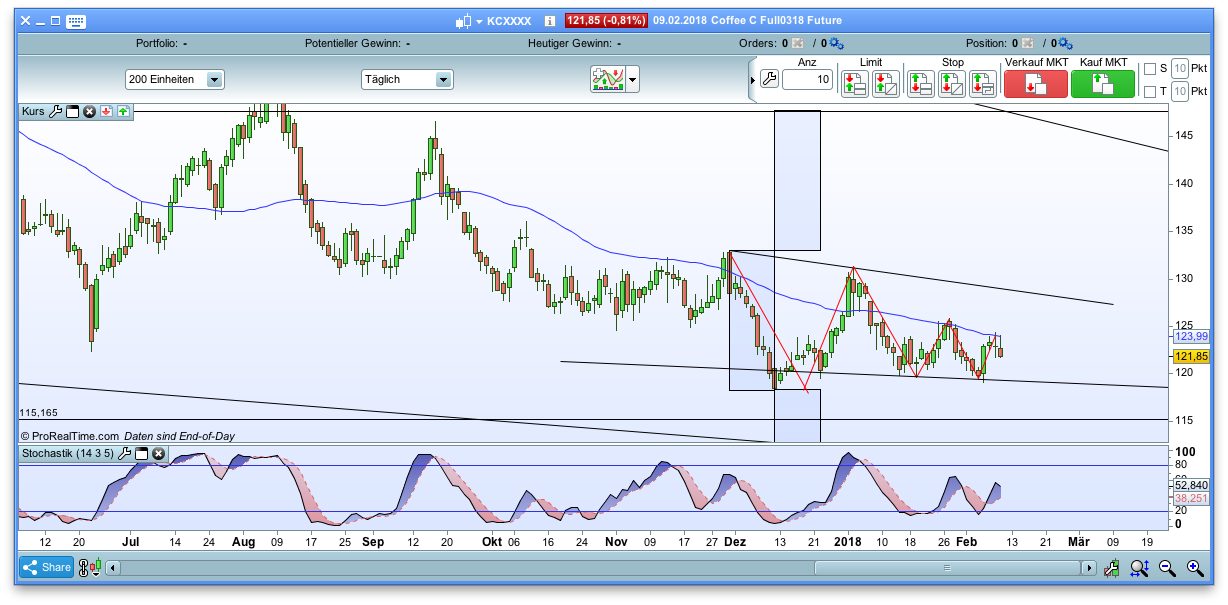1228x605 pixels.
Task: Click the red sell-limit order icon
Action: [x=855, y=85]
